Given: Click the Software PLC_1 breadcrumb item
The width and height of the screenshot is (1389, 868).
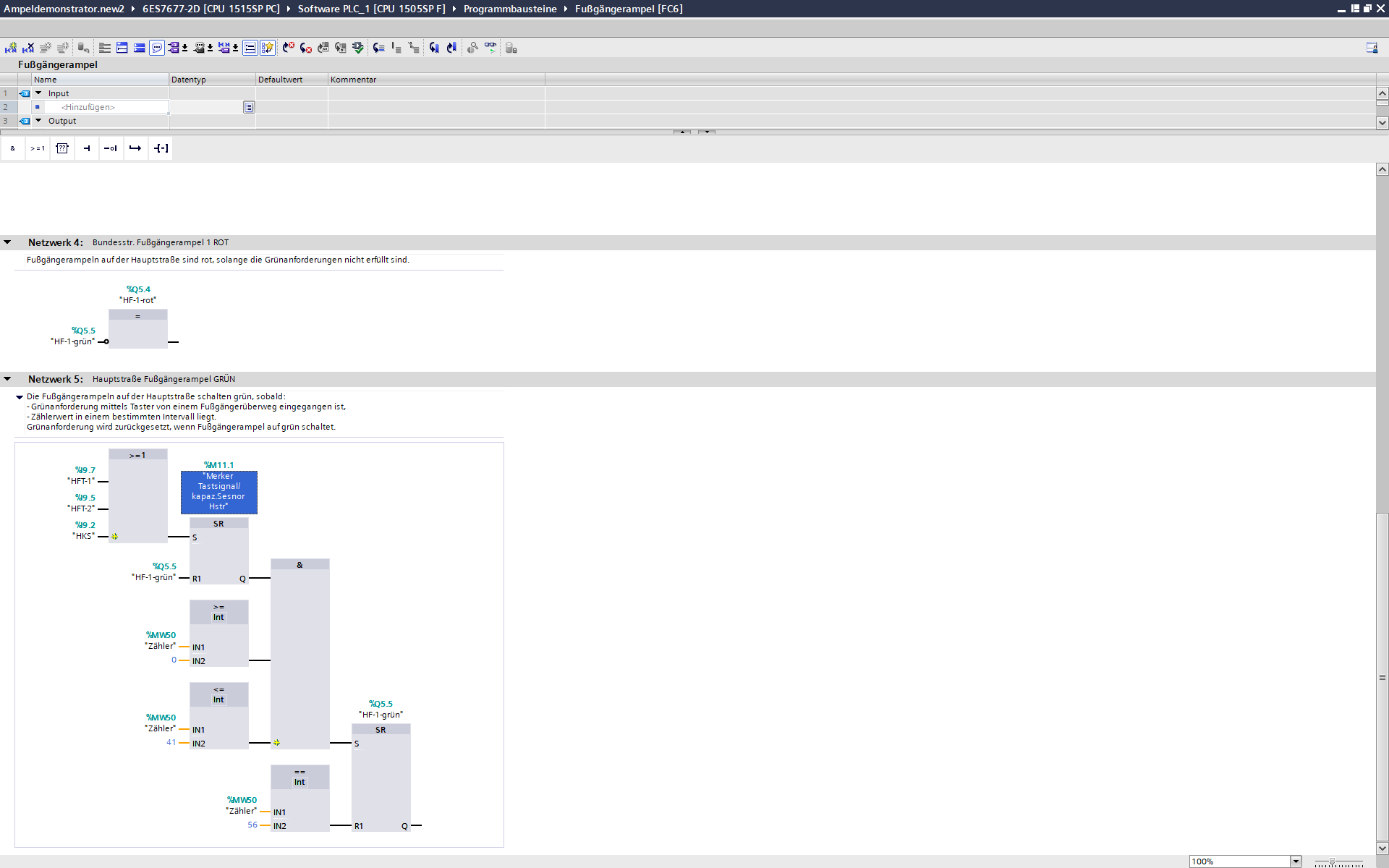Looking at the screenshot, I should [x=371, y=9].
